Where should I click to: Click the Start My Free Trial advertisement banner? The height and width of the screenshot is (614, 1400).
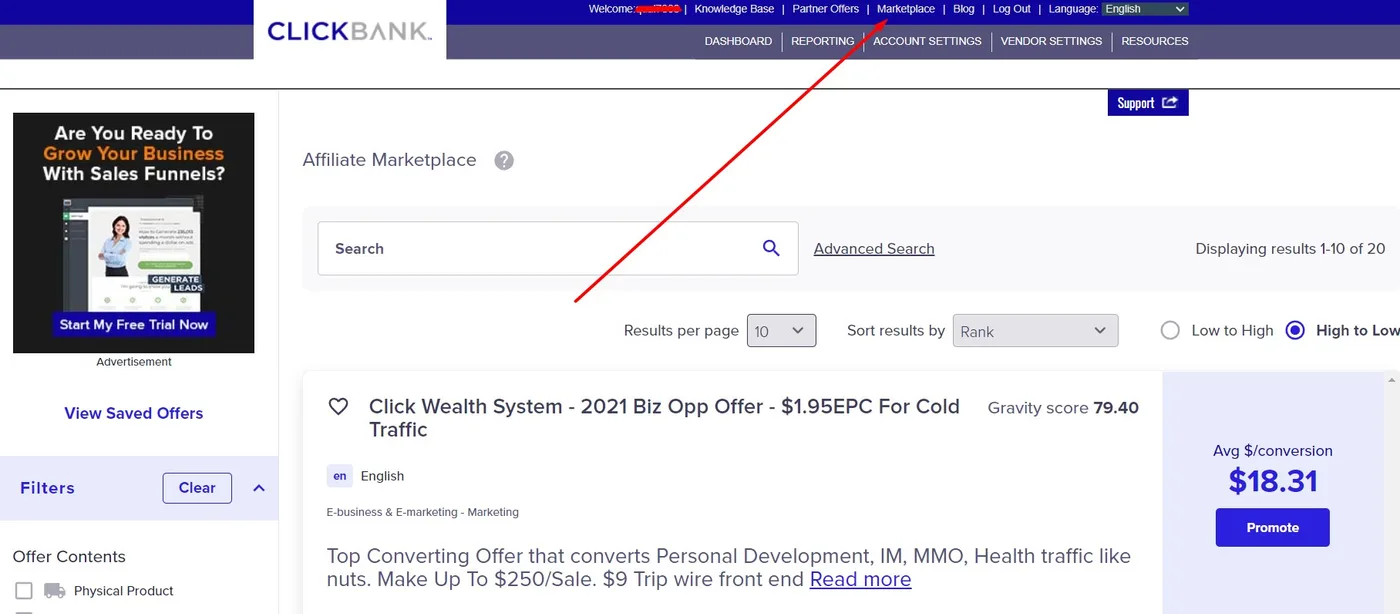[134, 233]
